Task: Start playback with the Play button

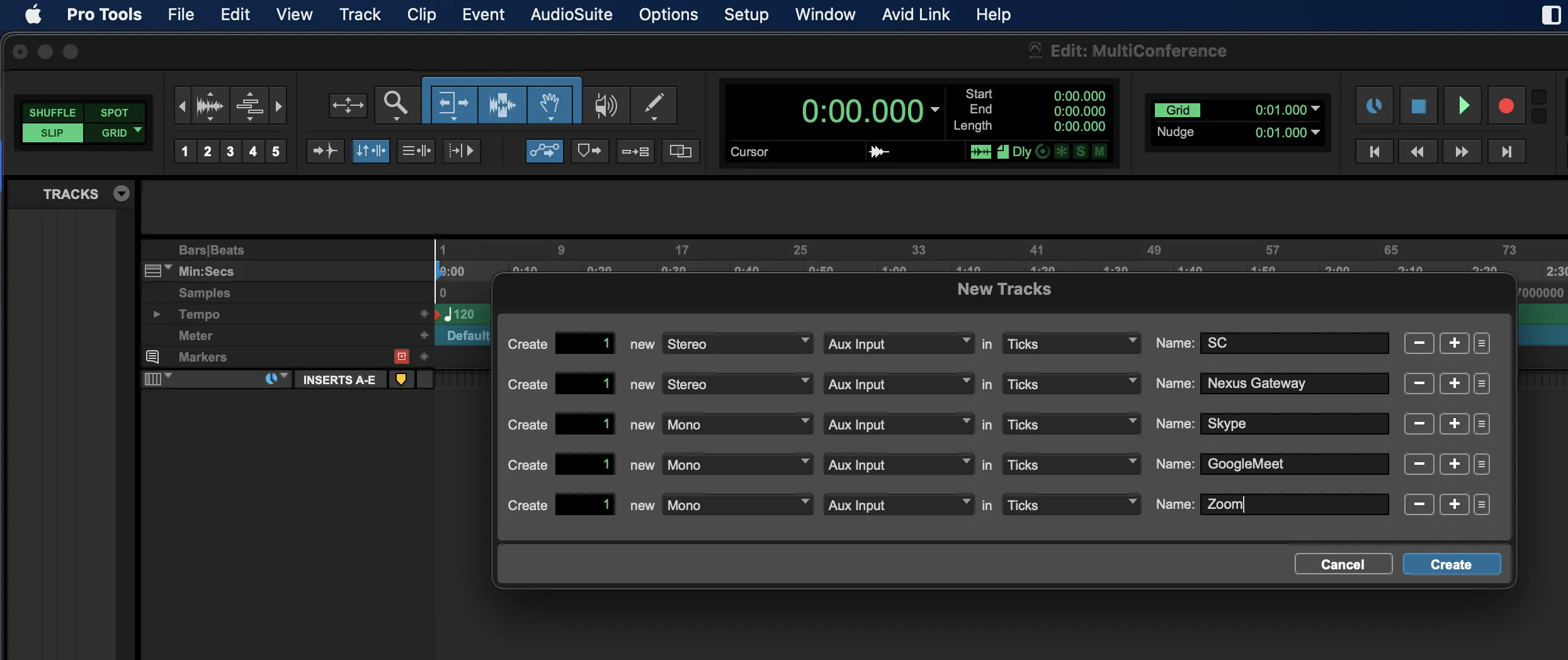Action: click(x=1462, y=105)
